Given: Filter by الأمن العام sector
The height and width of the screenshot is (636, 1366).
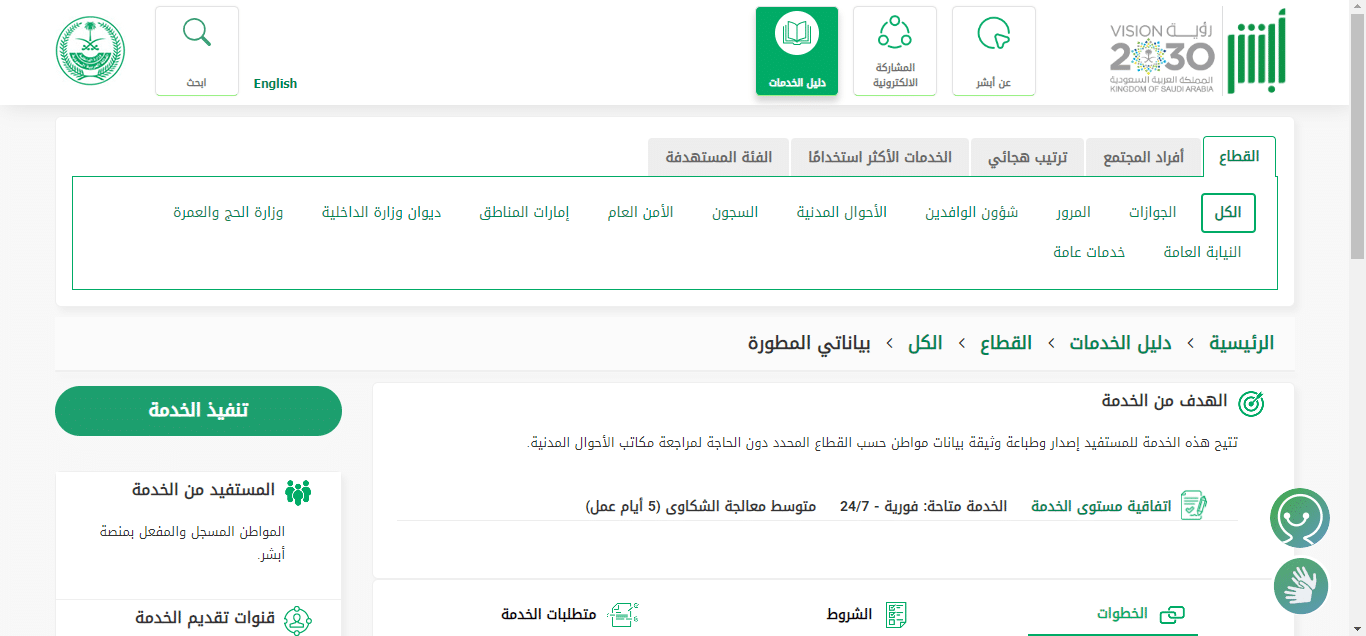Looking at the screenshot, I should coord(640,213).
